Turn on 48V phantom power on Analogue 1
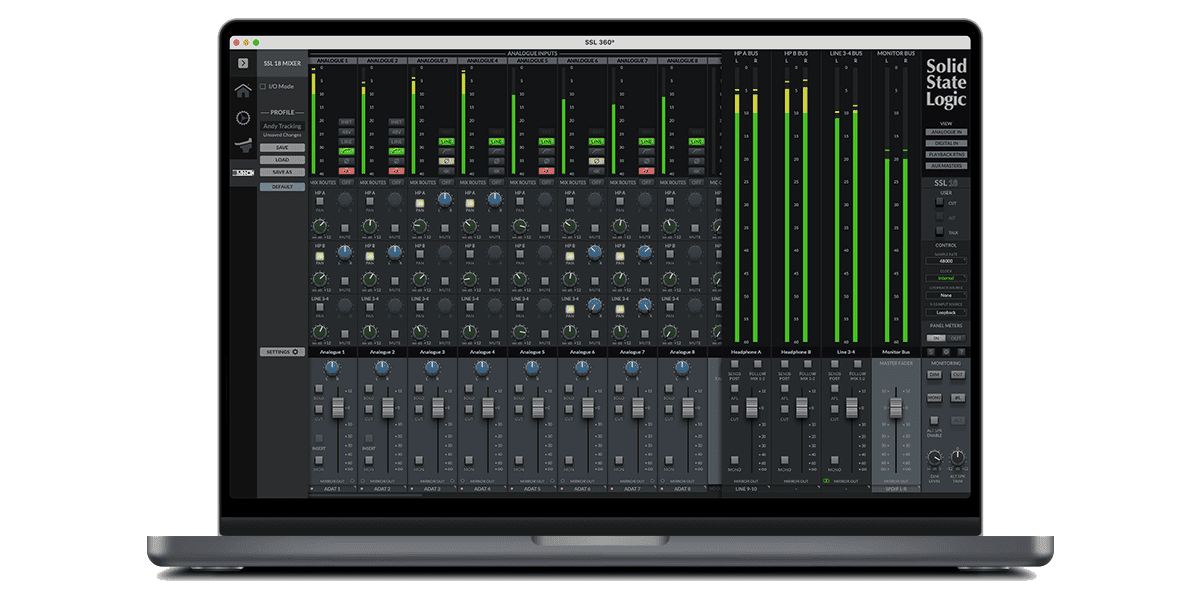The image size is (1200, 600). click(347, 132)
